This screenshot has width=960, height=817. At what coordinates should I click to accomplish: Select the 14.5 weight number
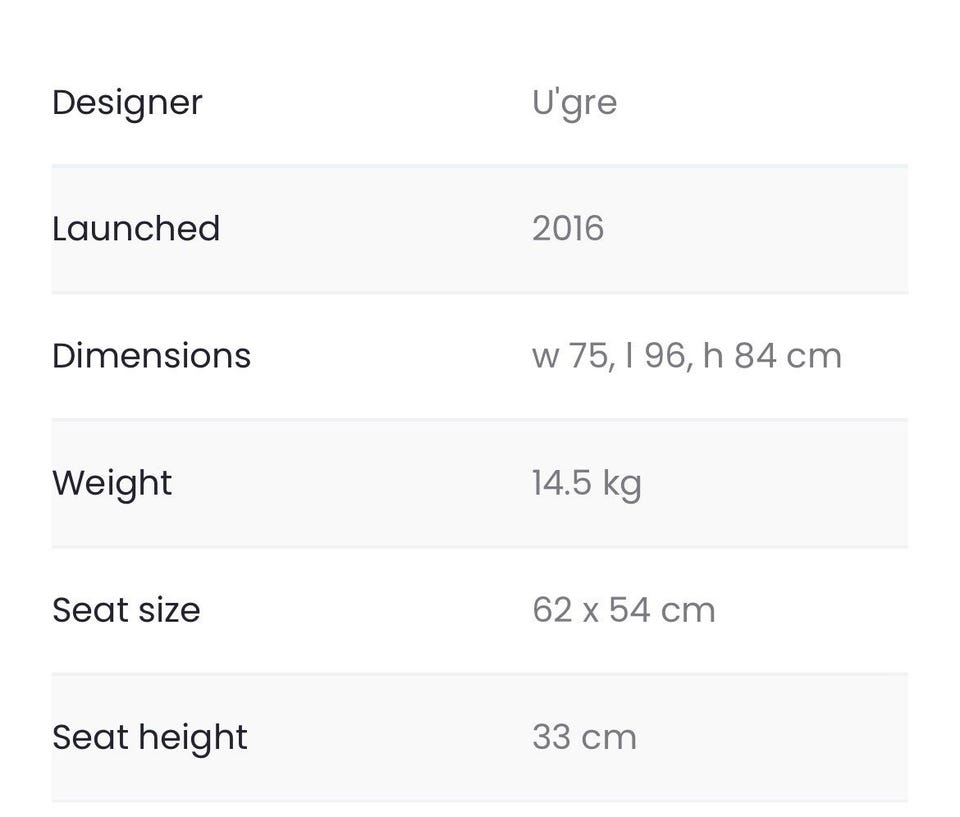pyautogui.click(x=562, y=483)
